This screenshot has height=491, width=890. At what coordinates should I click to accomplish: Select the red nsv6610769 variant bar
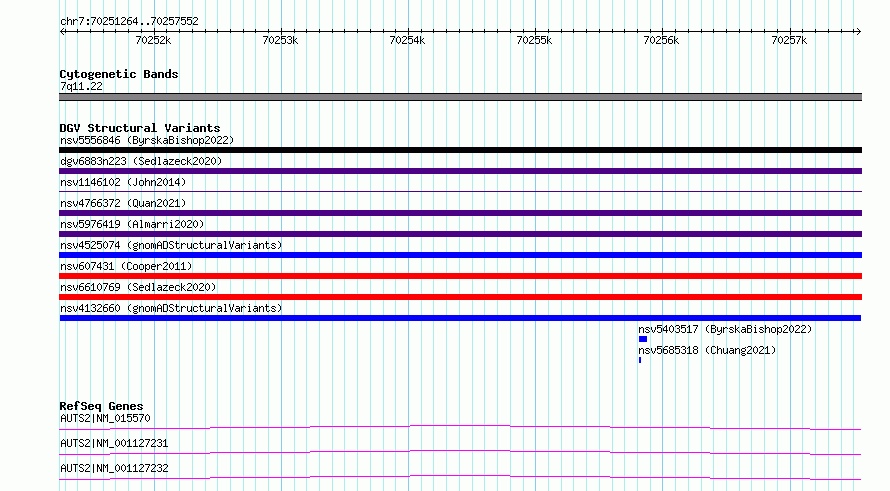click(460, 297)
